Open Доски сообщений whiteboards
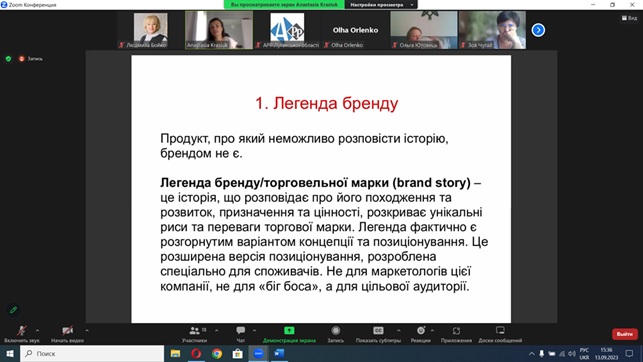The image size is (643, 362). (500, 334)
